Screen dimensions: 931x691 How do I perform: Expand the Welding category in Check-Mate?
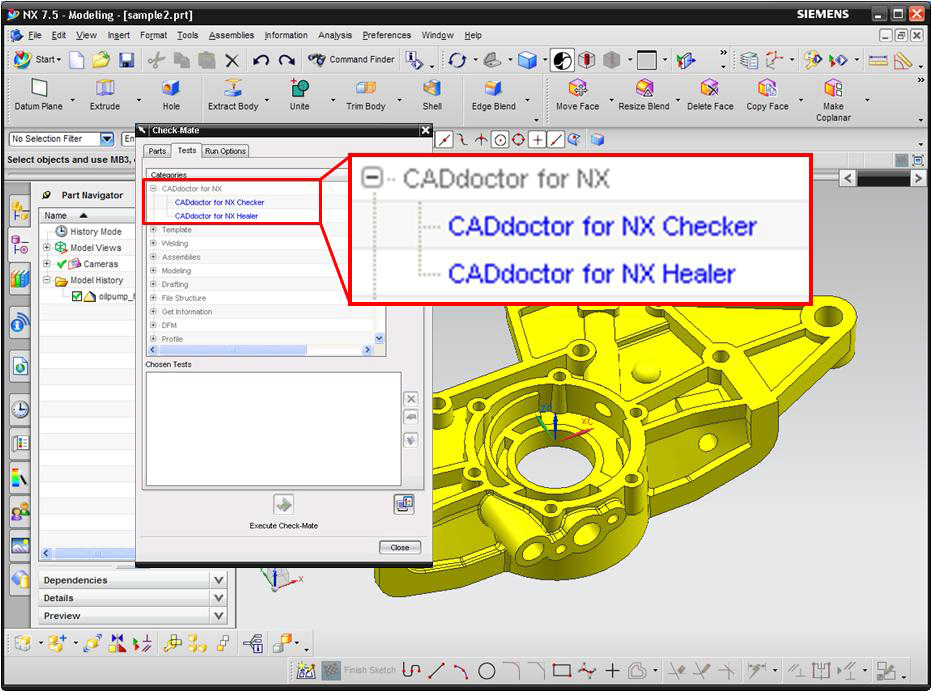pos(153,243)
